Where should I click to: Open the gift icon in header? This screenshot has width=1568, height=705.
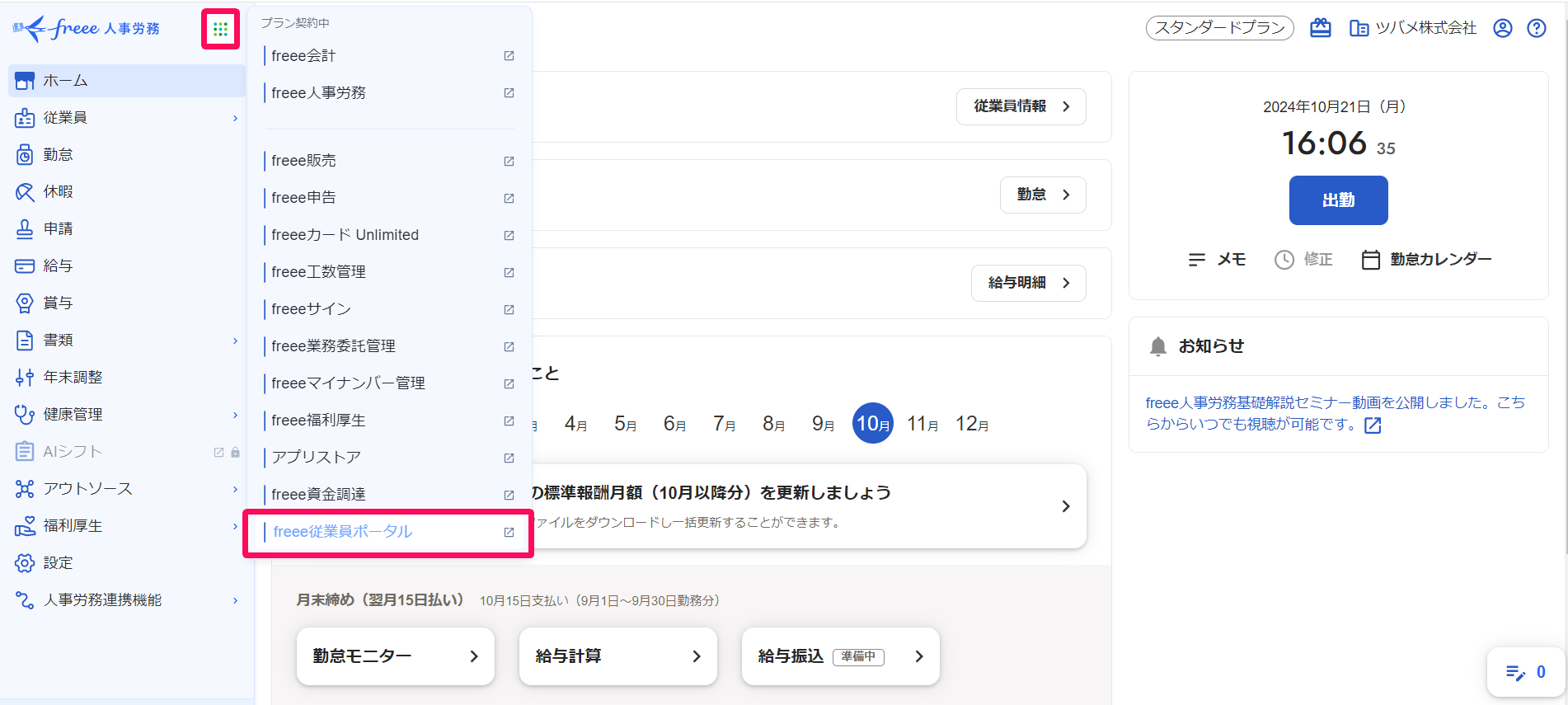(1321, 28)
